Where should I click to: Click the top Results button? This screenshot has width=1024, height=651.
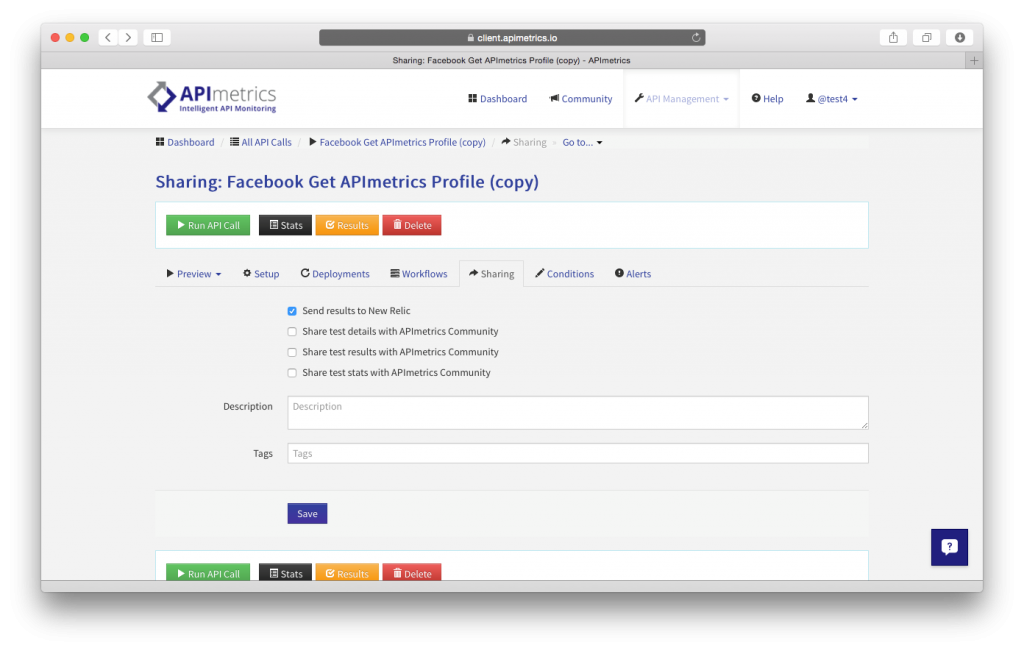pos(347,225)
